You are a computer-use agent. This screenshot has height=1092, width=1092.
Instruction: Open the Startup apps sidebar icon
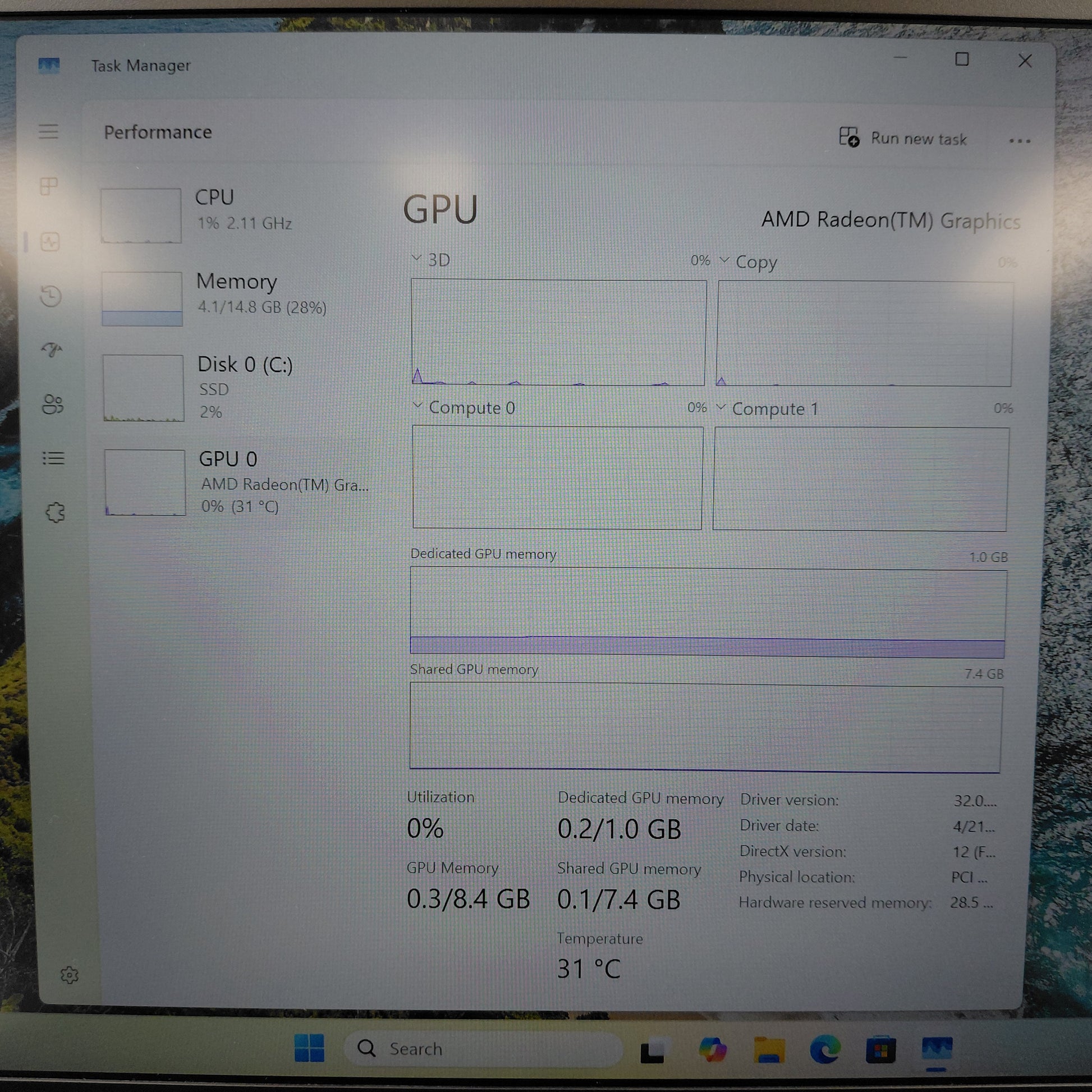click(x=52, y=350)
